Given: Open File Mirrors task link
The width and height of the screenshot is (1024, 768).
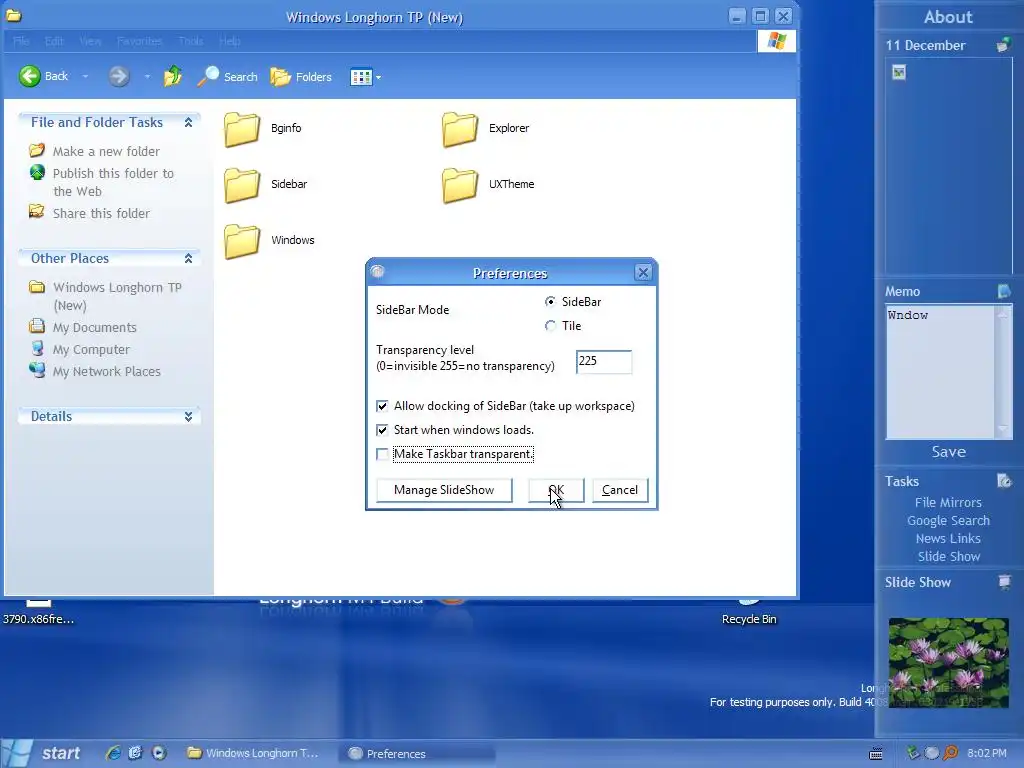Looking at the screenshot, I should [948, 503].
